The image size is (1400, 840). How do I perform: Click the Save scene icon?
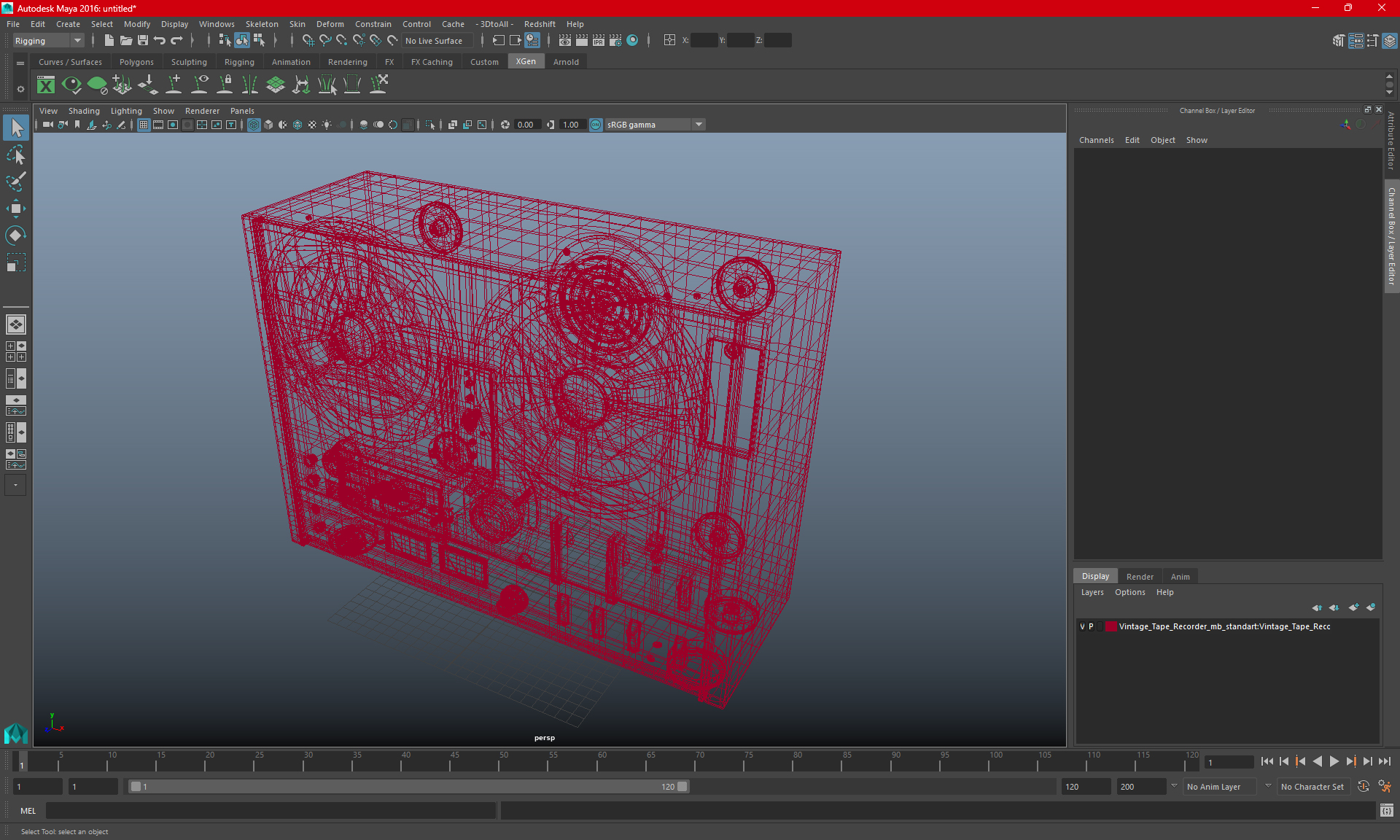click(x=143, y=41)
